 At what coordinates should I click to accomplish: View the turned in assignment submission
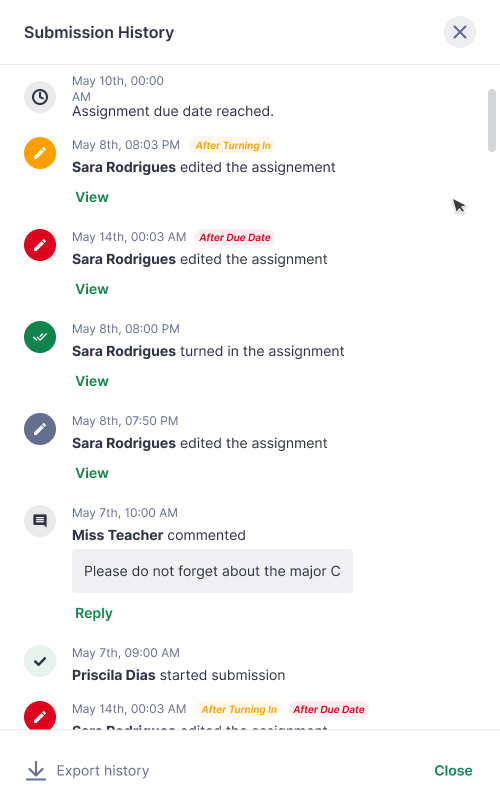tap(92, 381)
